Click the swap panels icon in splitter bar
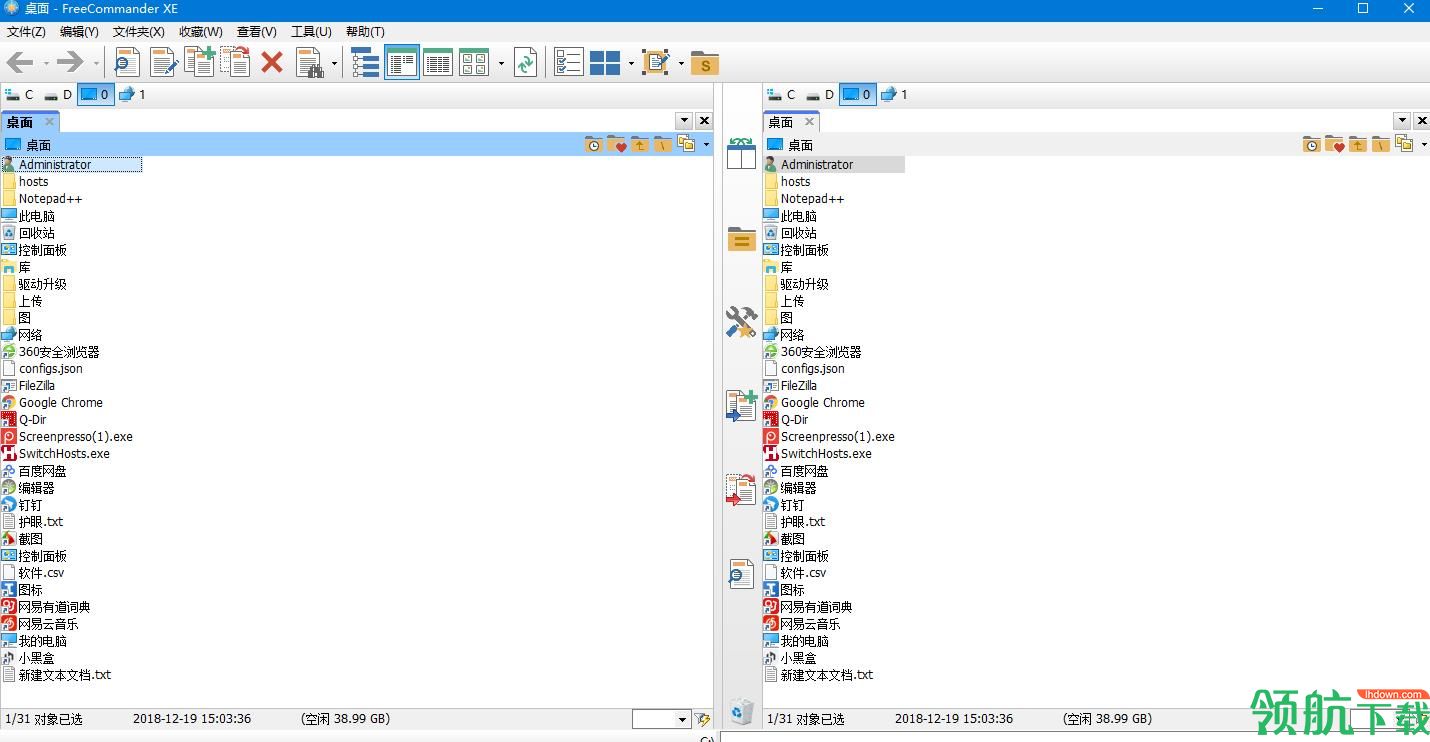This screenshot has height=742, width=1430. pos(741,153)
